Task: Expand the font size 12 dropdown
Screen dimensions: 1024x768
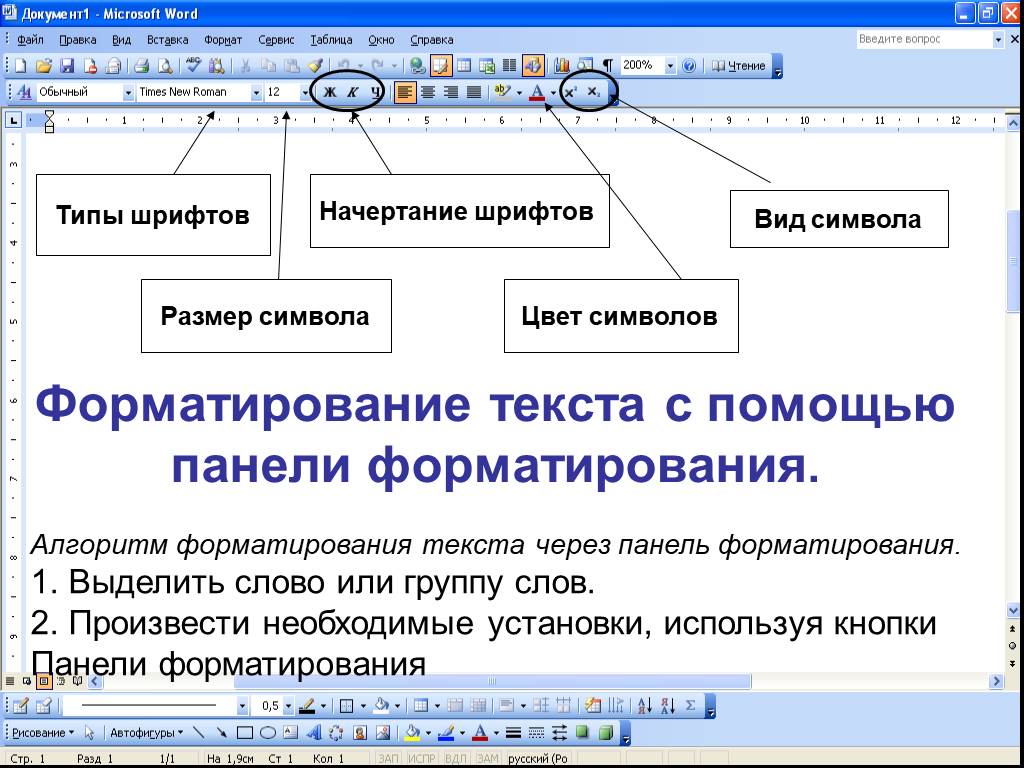Action: click(305, 93)
